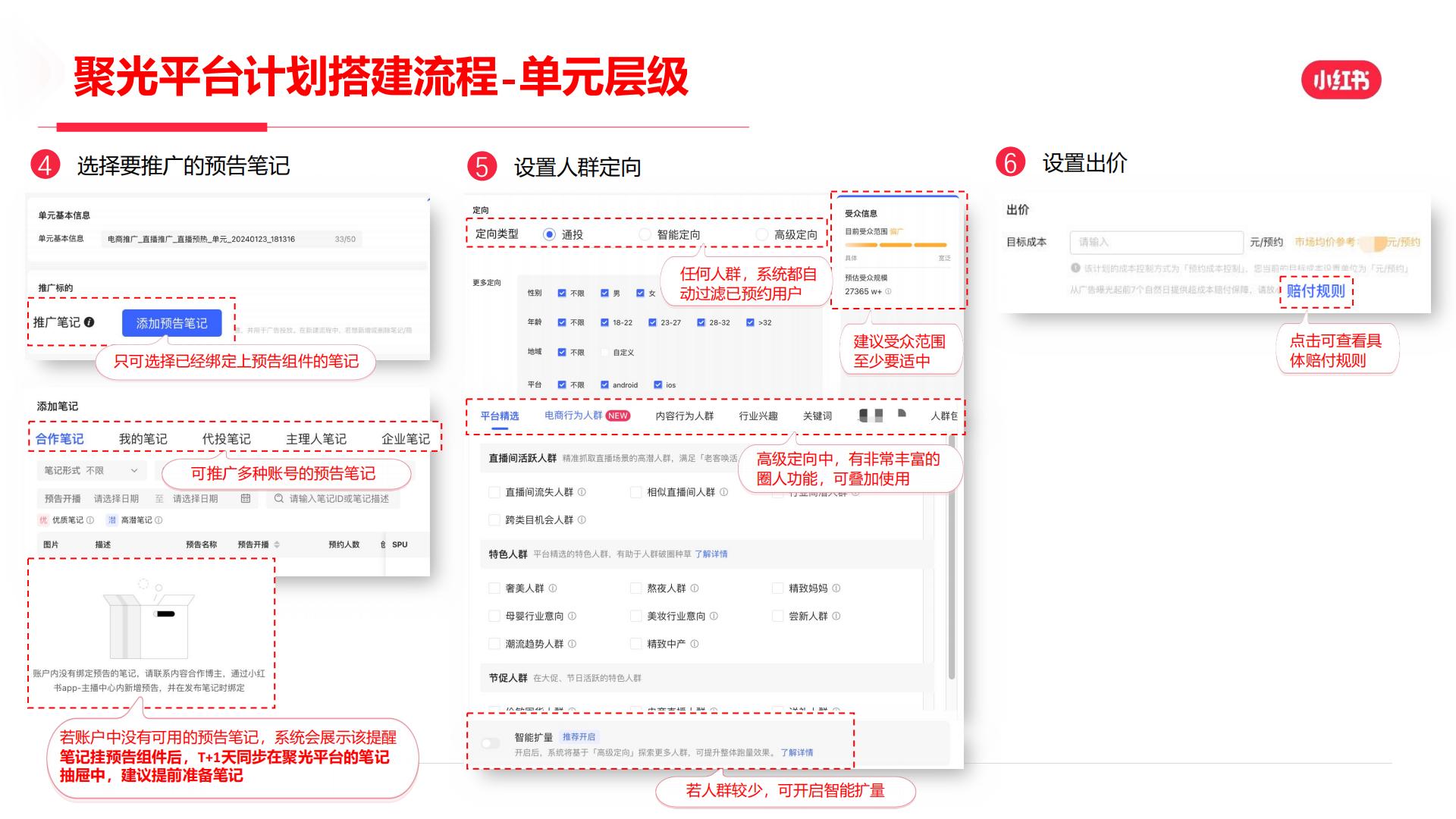Click the info icon next to 优质笔记
The height and width of the screenshot is (819, 1456).
click(90, 520)
